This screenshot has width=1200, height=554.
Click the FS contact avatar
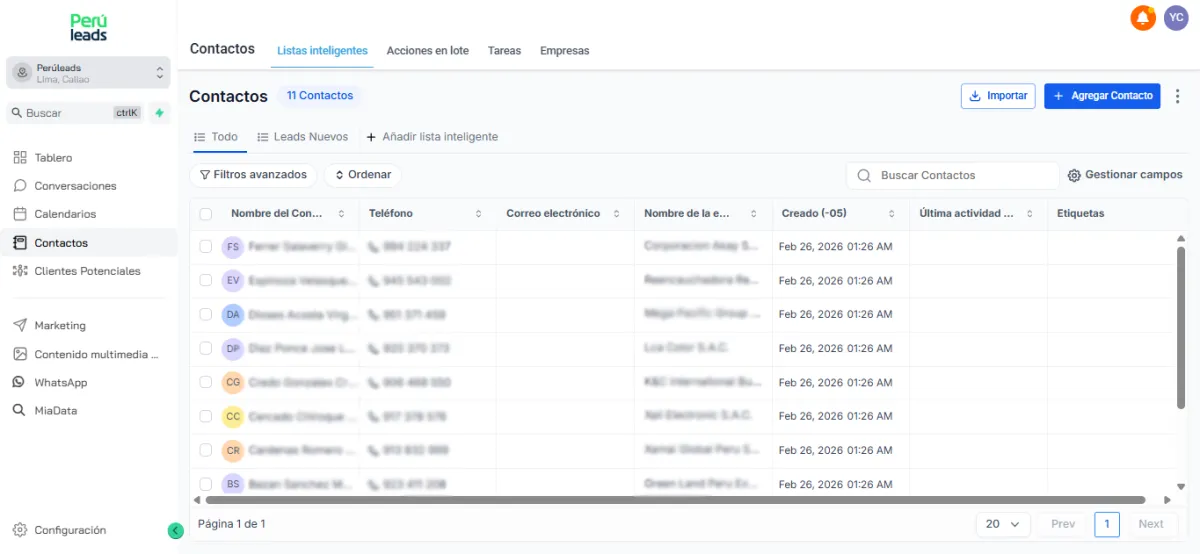pyautogui.click(x=233, y=247)
